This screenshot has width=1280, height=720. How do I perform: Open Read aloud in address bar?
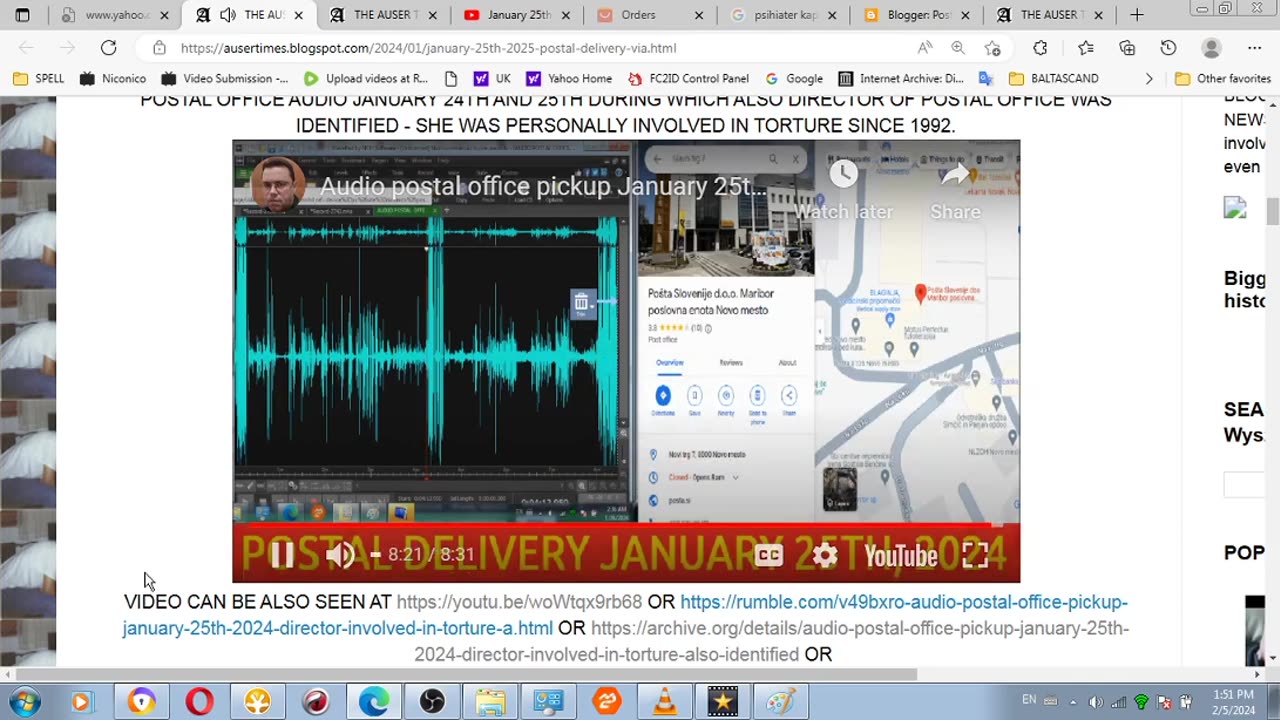[925, 48]
